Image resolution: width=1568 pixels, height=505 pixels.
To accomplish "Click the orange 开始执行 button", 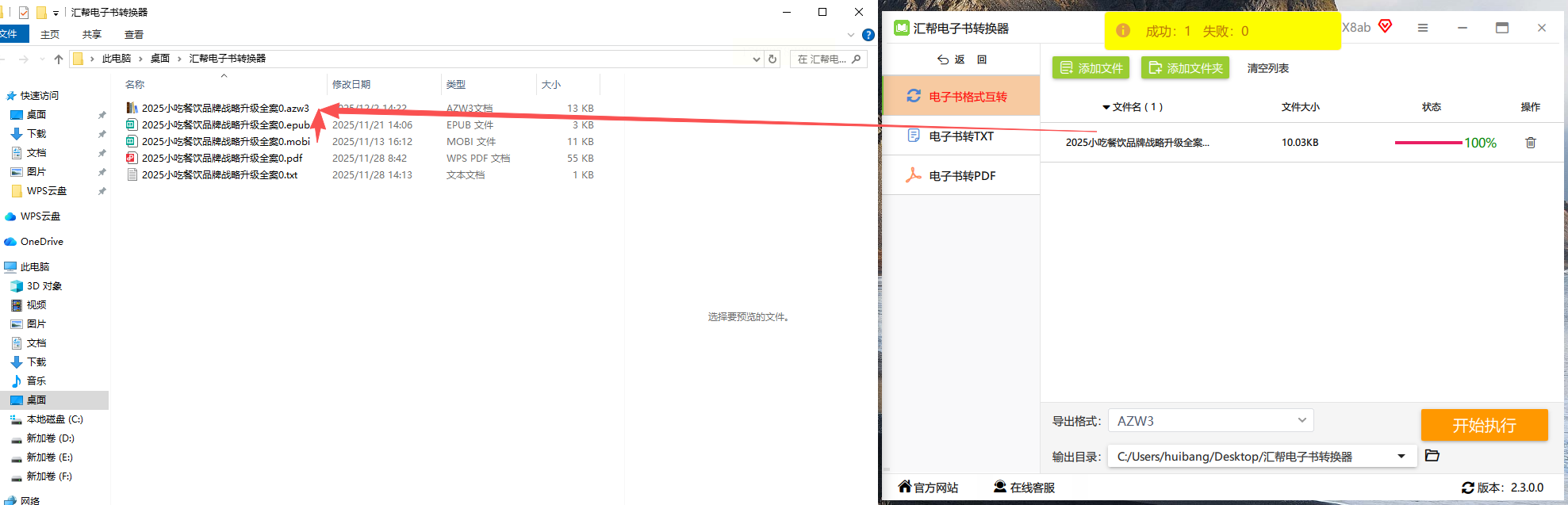I will pyautogui.click(x=1484, y=425).
